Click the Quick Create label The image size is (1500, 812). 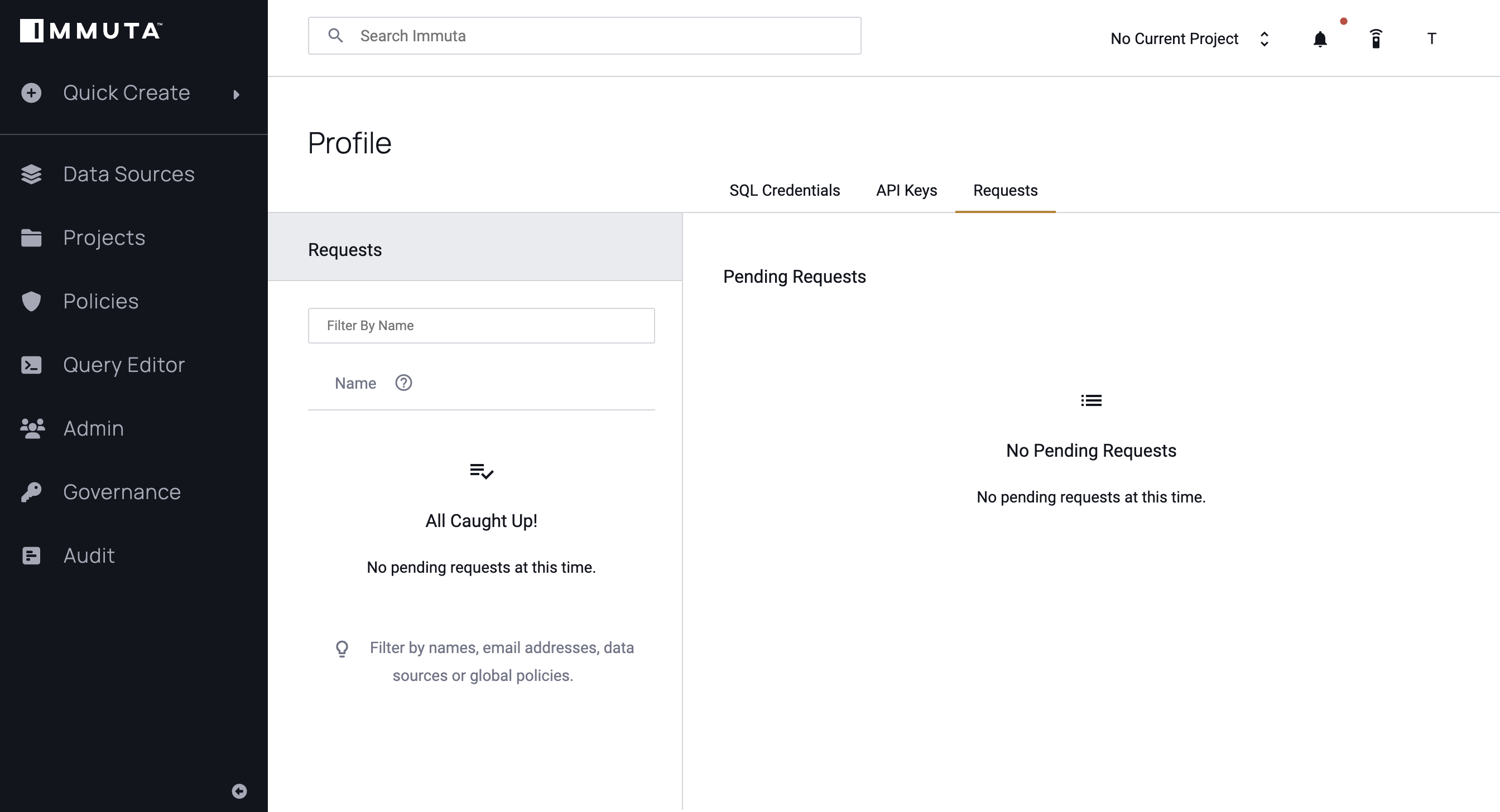tap(126, 93)
